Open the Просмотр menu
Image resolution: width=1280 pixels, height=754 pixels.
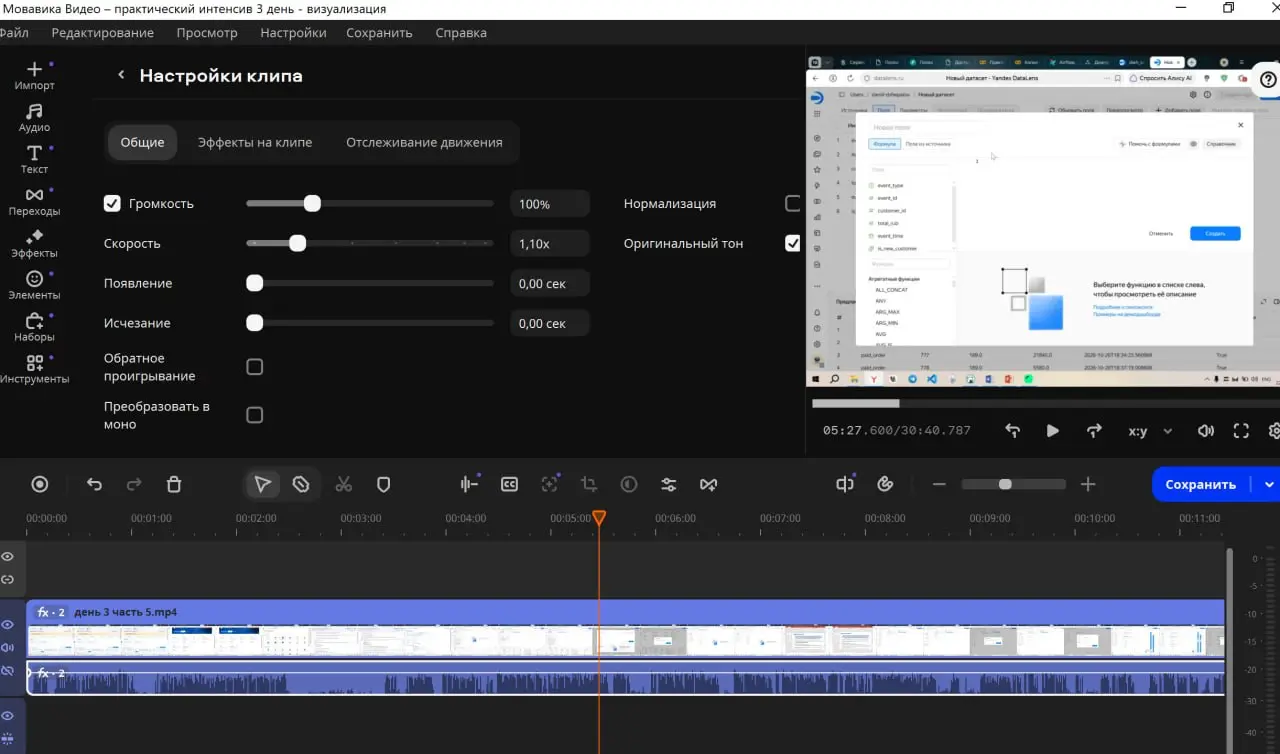coord(207,33)
